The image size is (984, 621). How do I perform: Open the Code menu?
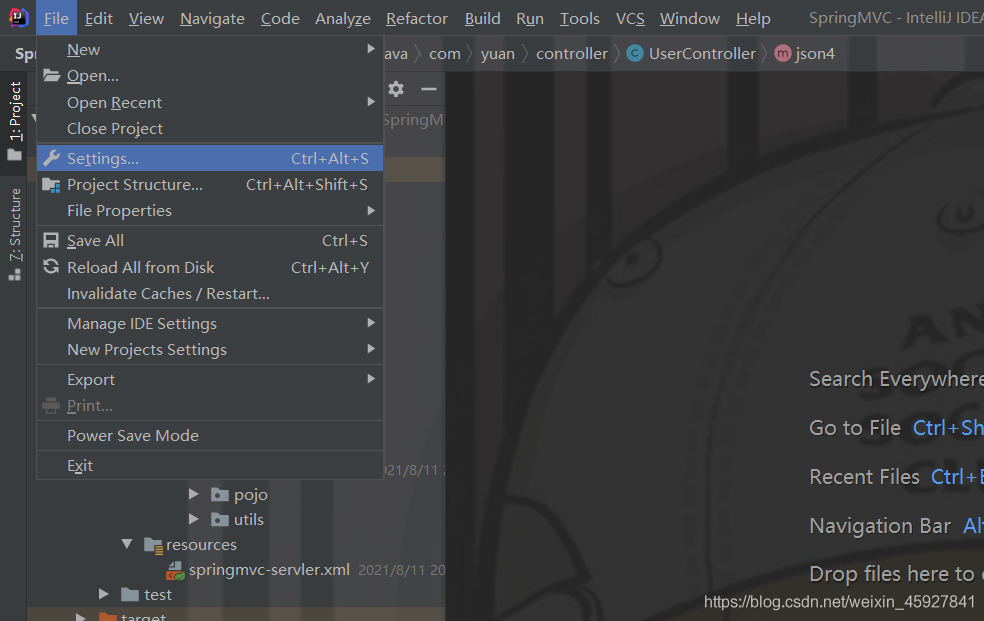point(280,19)
